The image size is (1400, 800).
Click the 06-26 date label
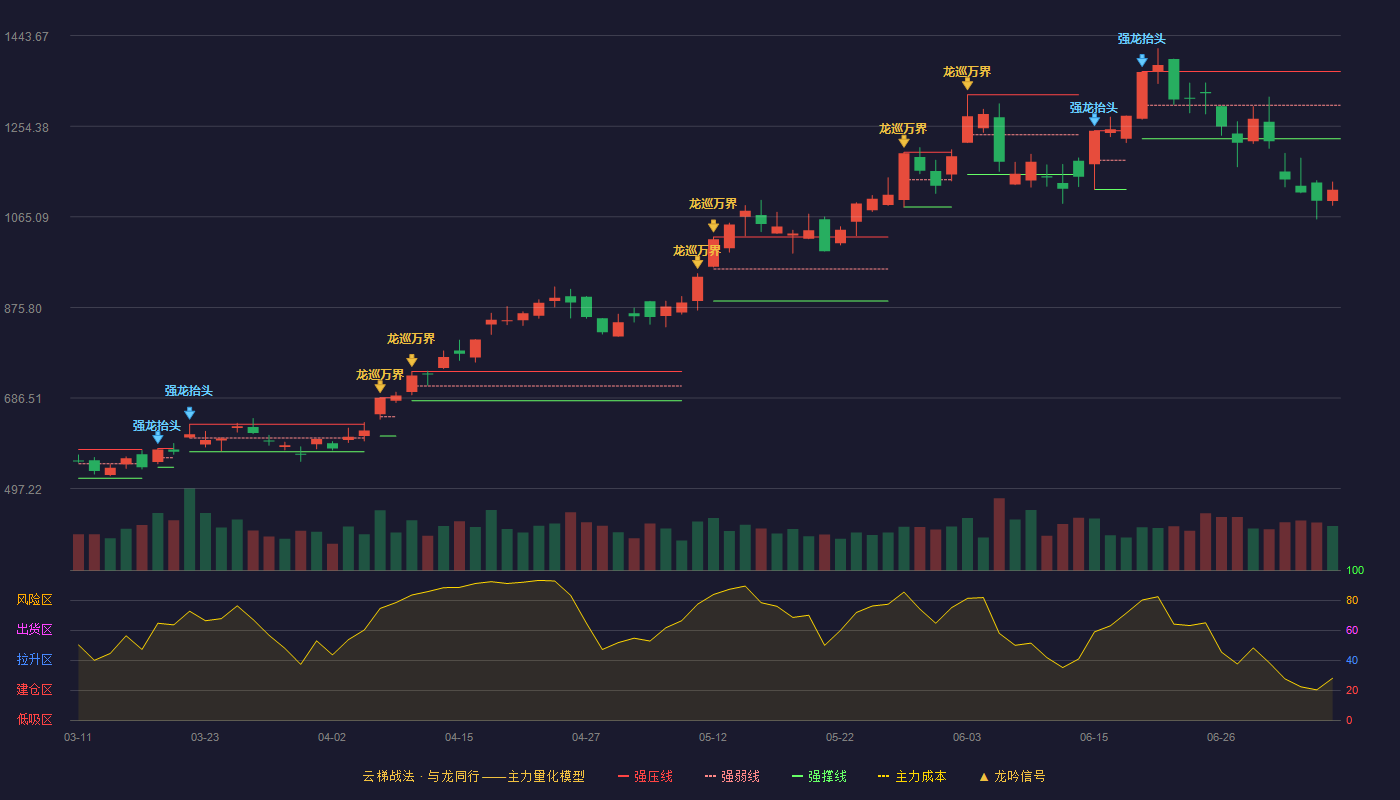tap(1221, 737)
